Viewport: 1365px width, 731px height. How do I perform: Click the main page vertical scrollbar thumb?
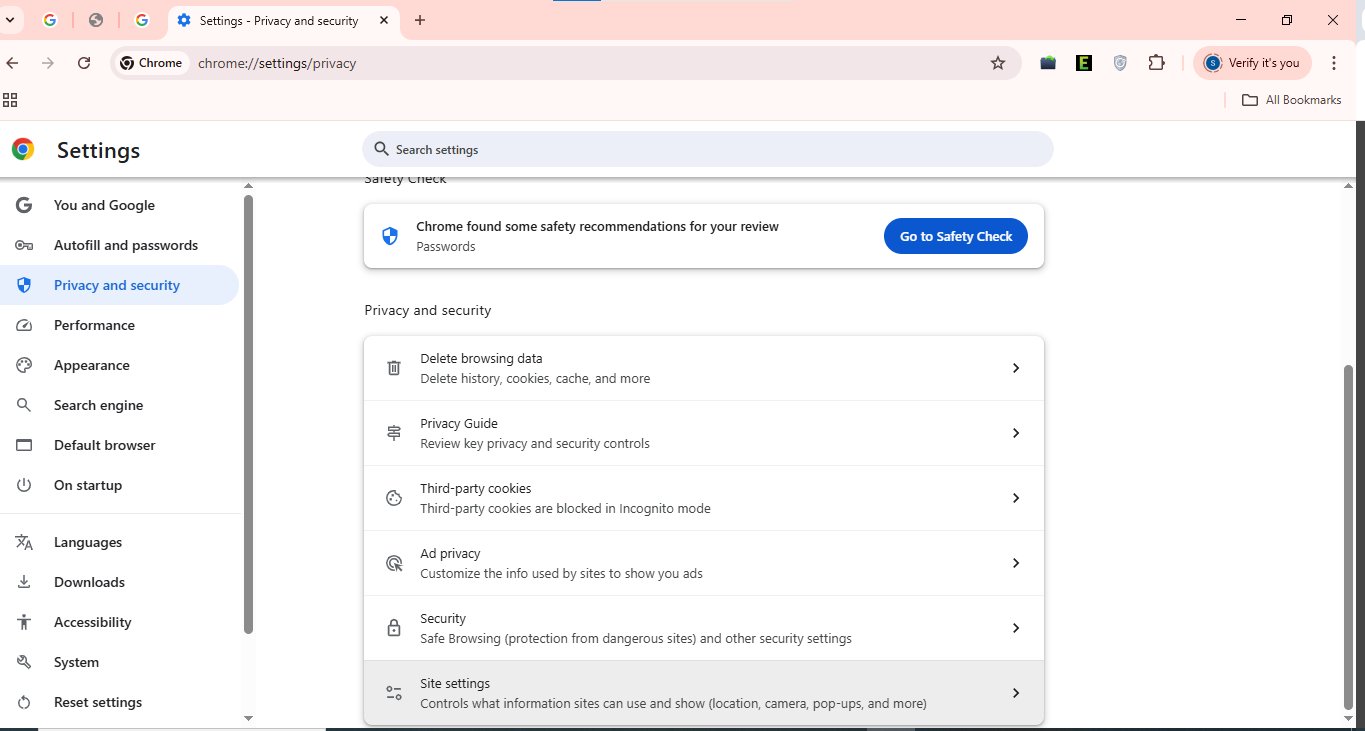(1348, 537)
